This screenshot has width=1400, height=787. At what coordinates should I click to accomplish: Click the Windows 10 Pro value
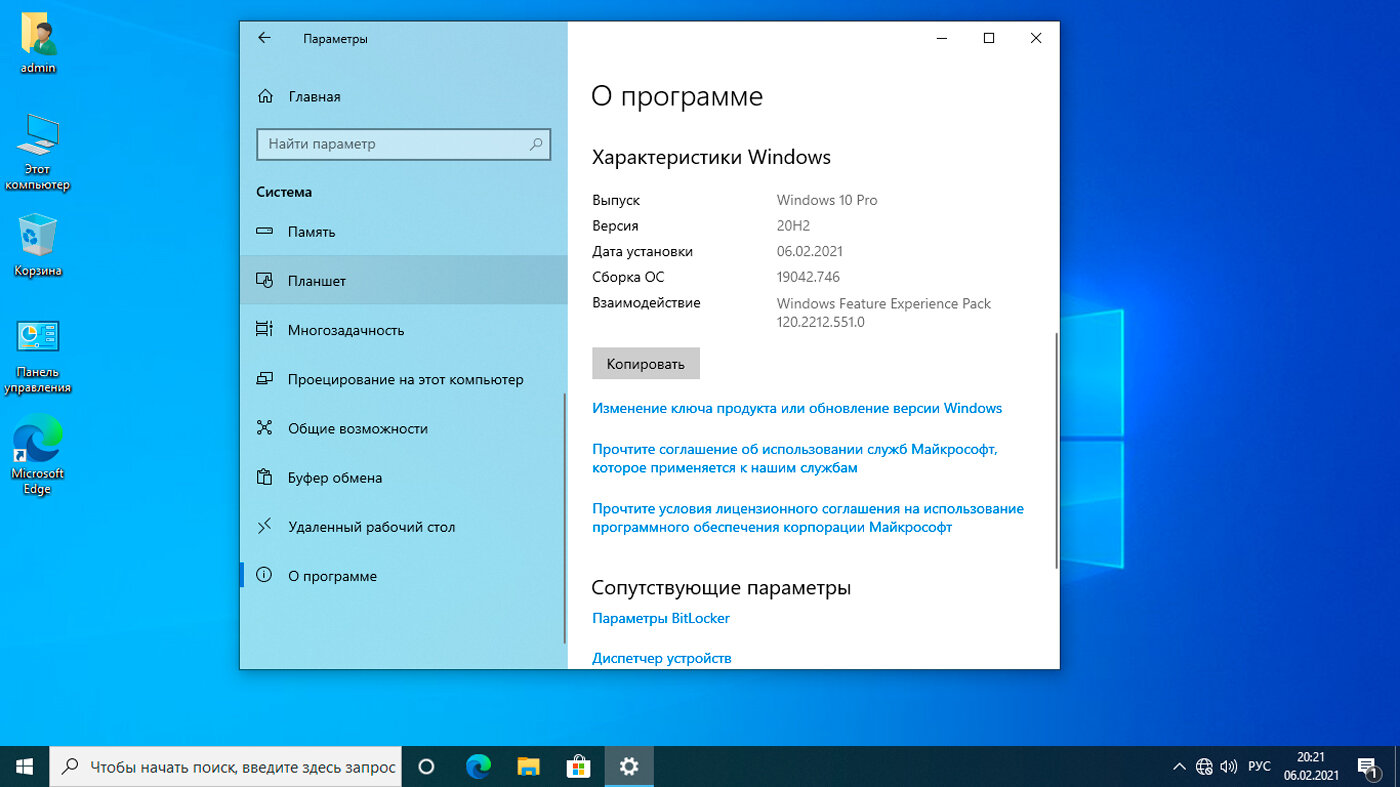827,200
